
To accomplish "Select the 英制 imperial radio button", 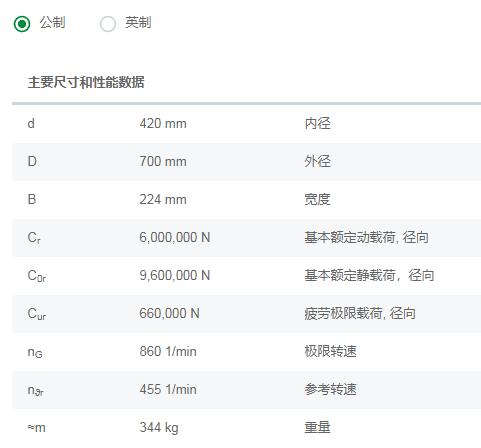I will pyautogui.click(x=108, y=24).
